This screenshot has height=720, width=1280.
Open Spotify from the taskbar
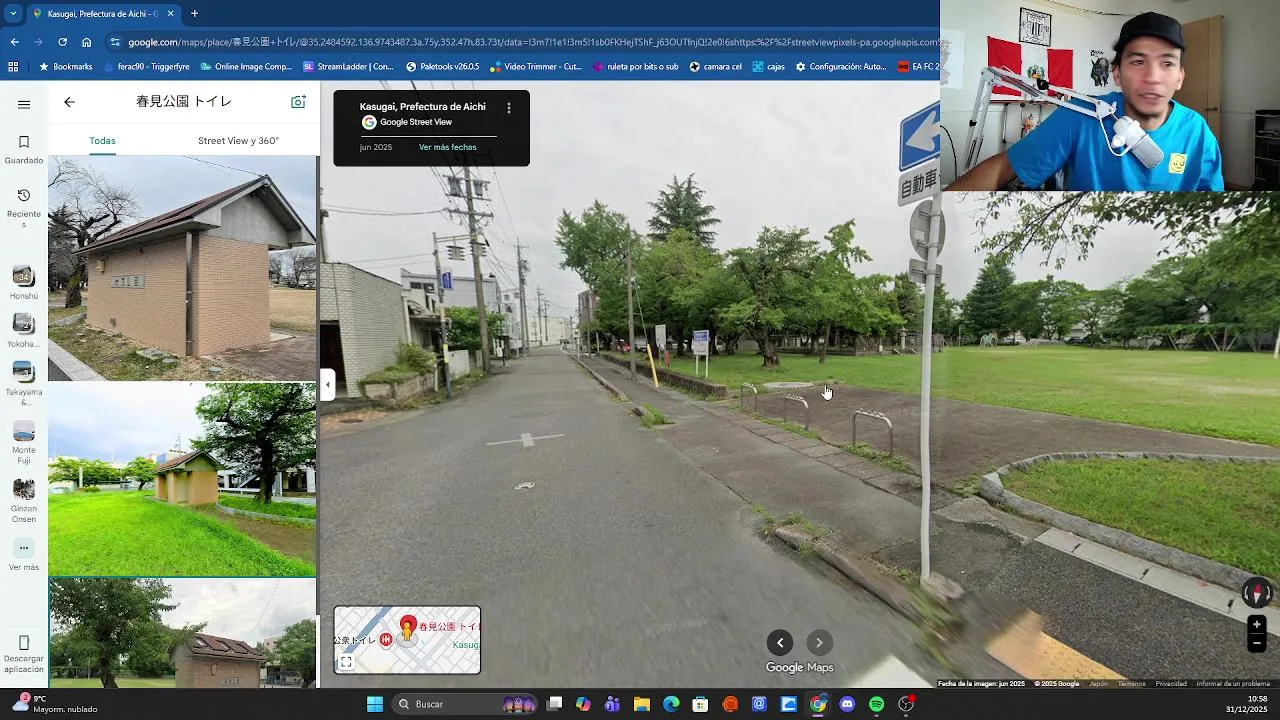pos(876,704)
